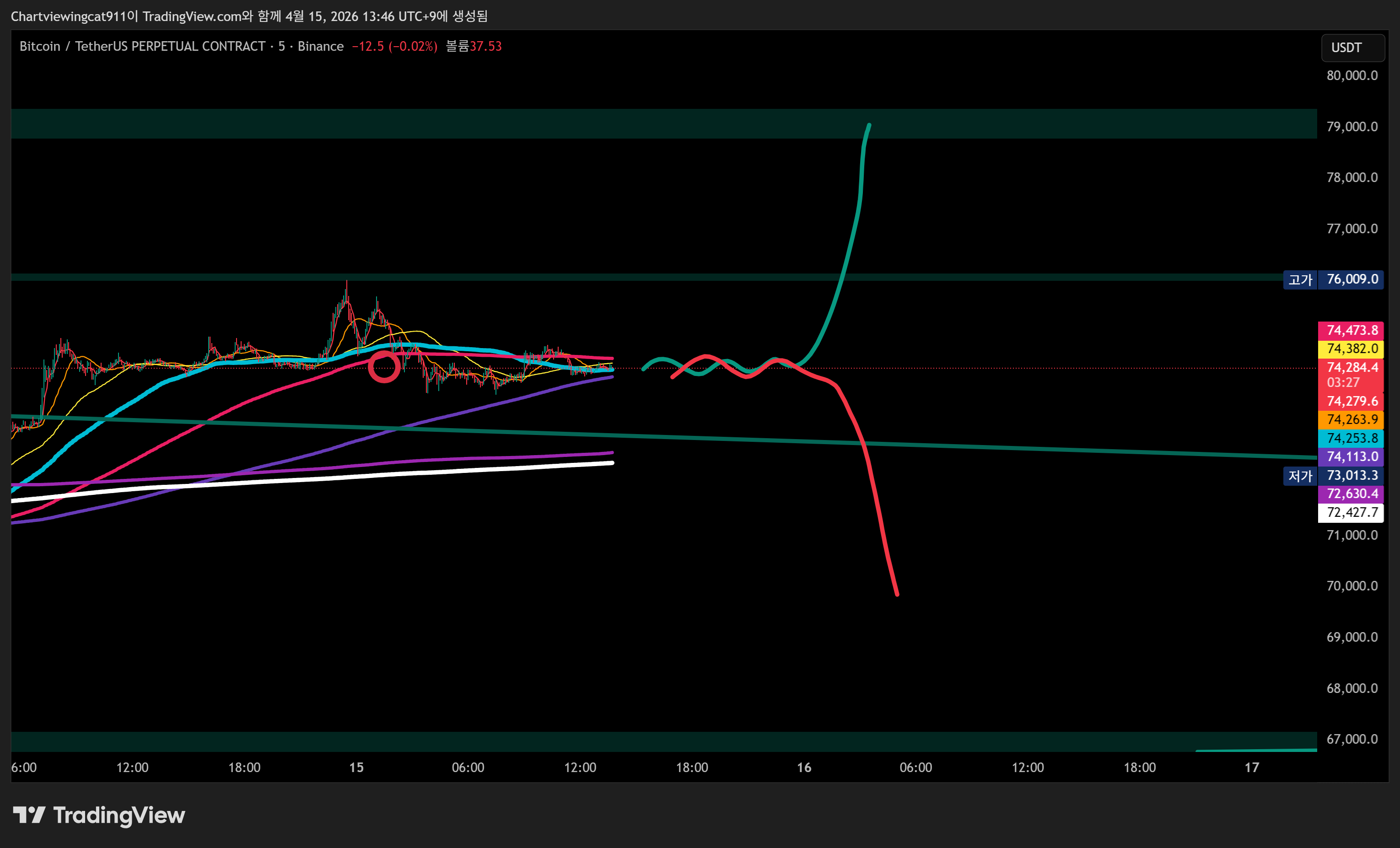Click the bottom end of red projection curve
The width and height of the screenshot is (1400, 848).
(897, 594)
